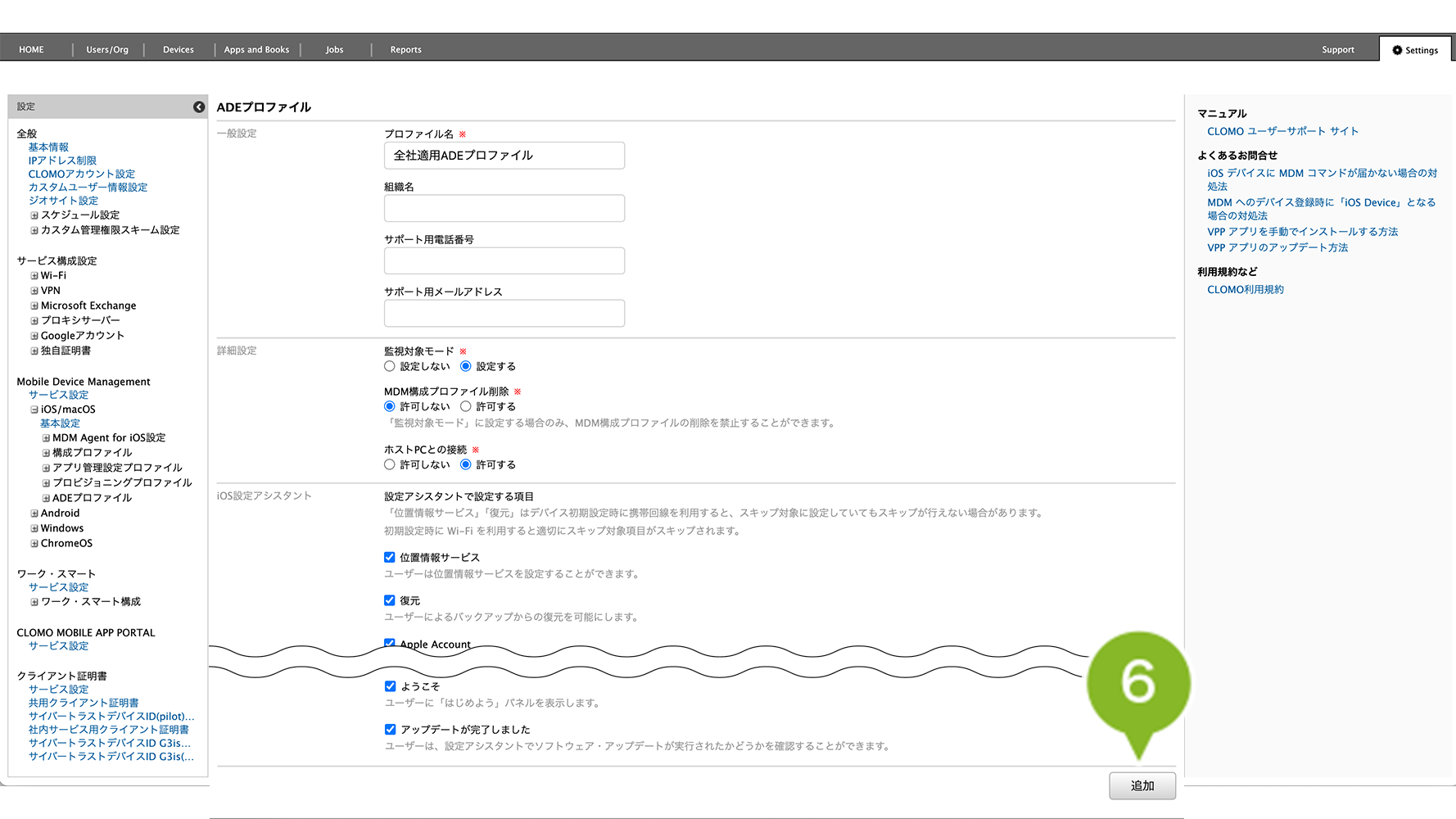
Task: Collapse the 設定 sidebar panel arrow icon
Action: [199, 107]
